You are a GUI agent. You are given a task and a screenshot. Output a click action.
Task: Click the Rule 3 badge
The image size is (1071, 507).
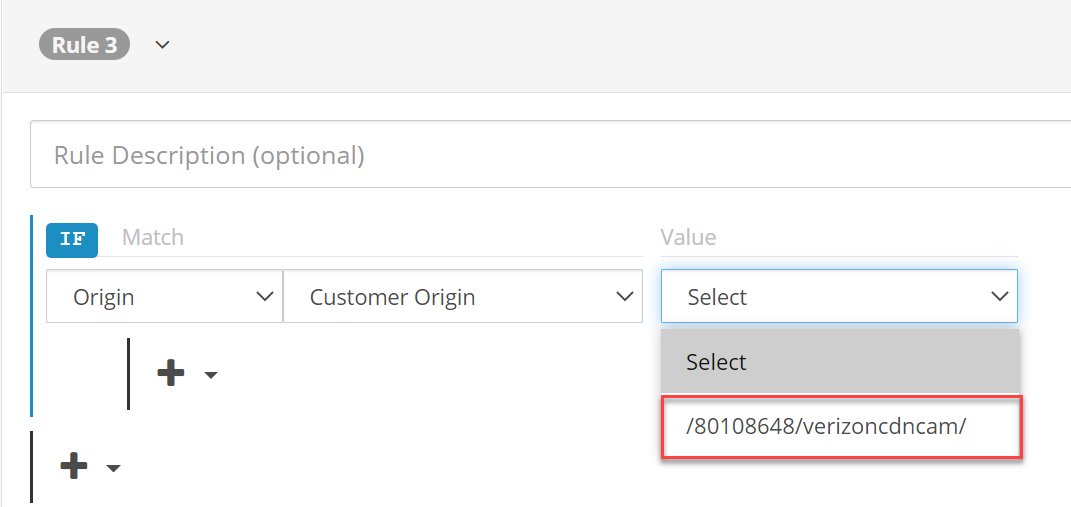(x=84, y=45)
